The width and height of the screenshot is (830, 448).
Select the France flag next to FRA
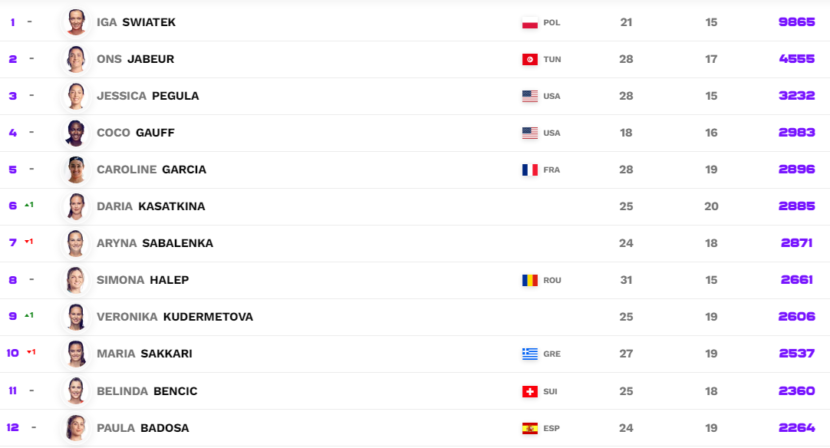coord(529,170)
